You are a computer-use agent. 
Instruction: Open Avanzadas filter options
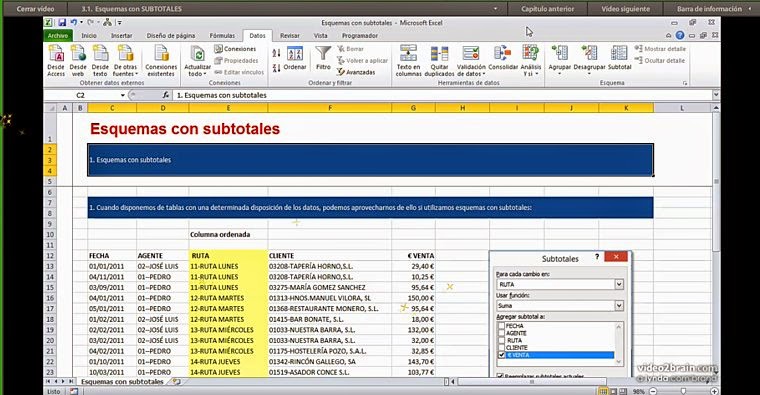(x=356, y=72)
